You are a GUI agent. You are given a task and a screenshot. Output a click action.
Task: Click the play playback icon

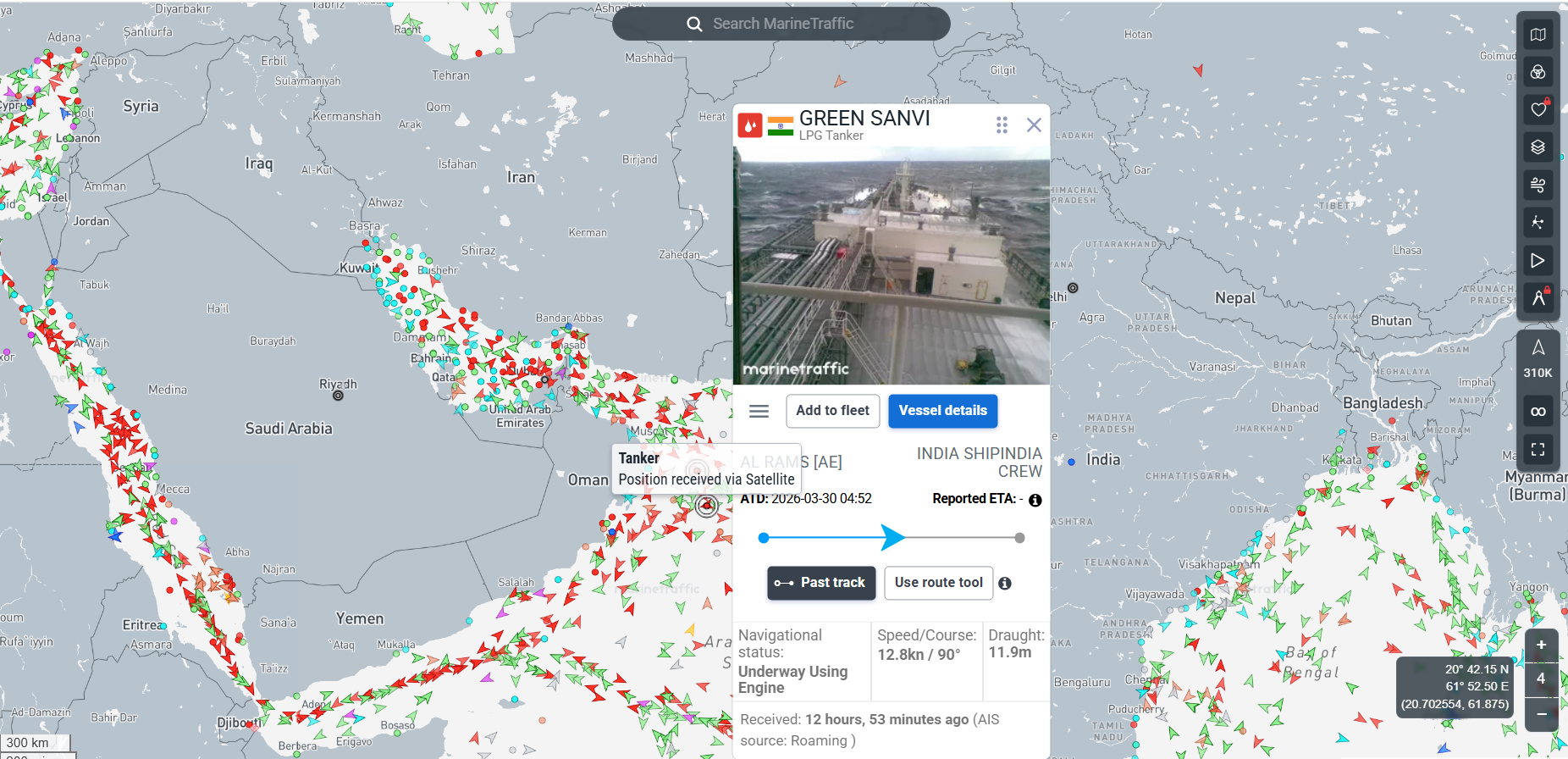1538,260
